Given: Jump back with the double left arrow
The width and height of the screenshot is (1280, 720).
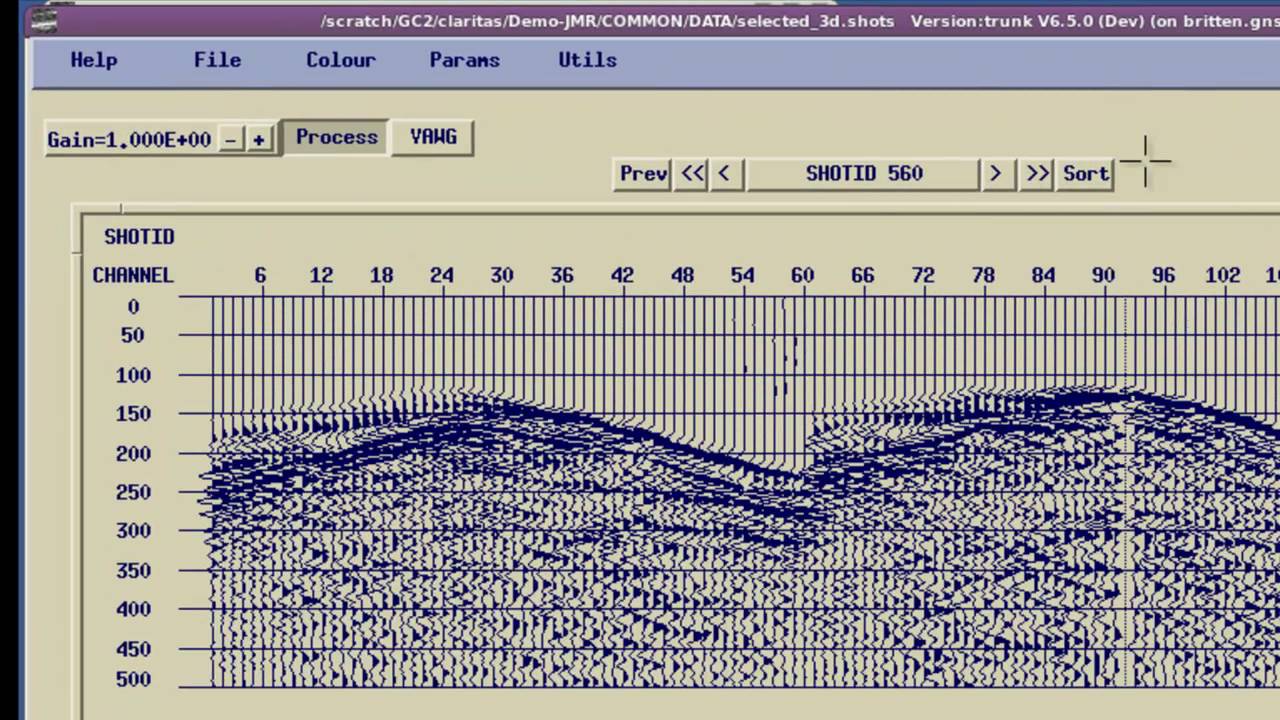Looking at the screenshot, I should pyautogui.click(x=692, y=174).
